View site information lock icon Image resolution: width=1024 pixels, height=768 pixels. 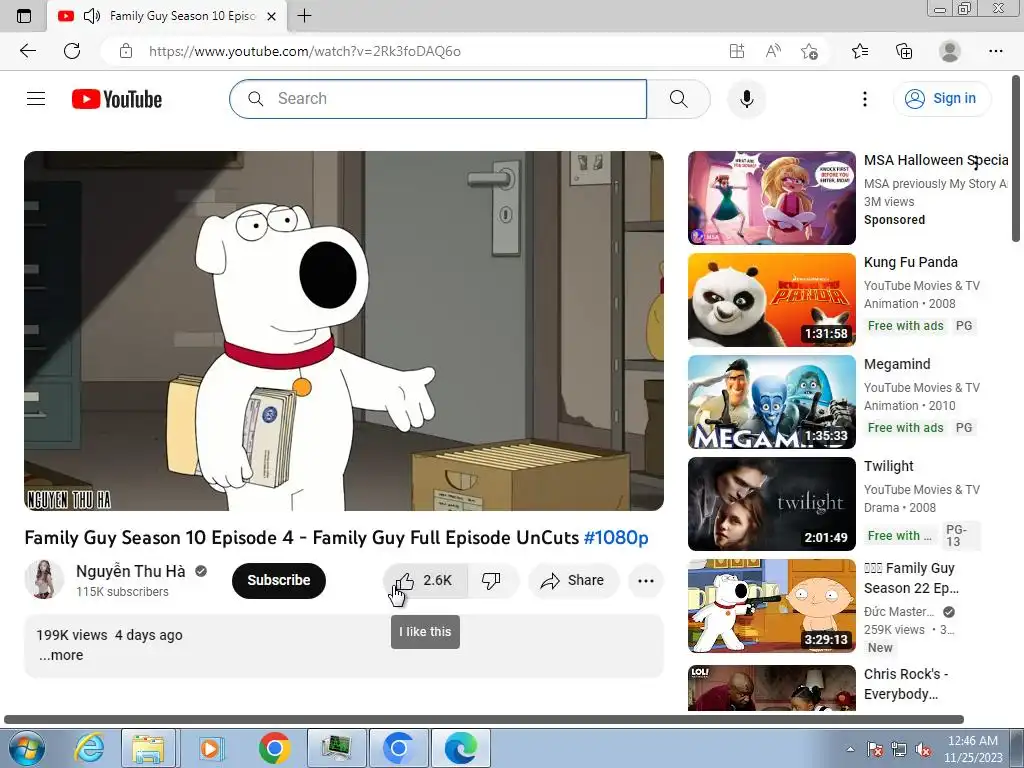[x=125, y=51]
